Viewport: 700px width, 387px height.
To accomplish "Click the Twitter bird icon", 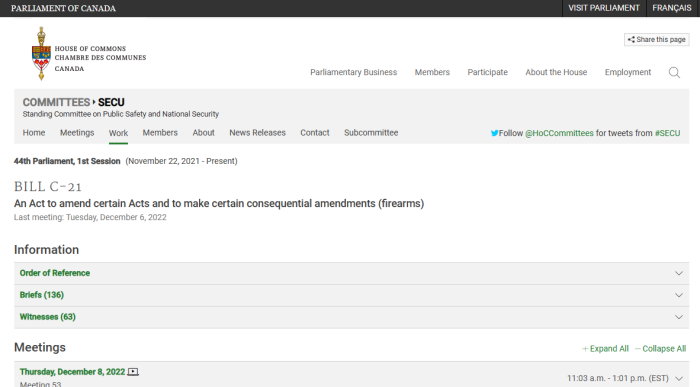I will coord(494,133).
